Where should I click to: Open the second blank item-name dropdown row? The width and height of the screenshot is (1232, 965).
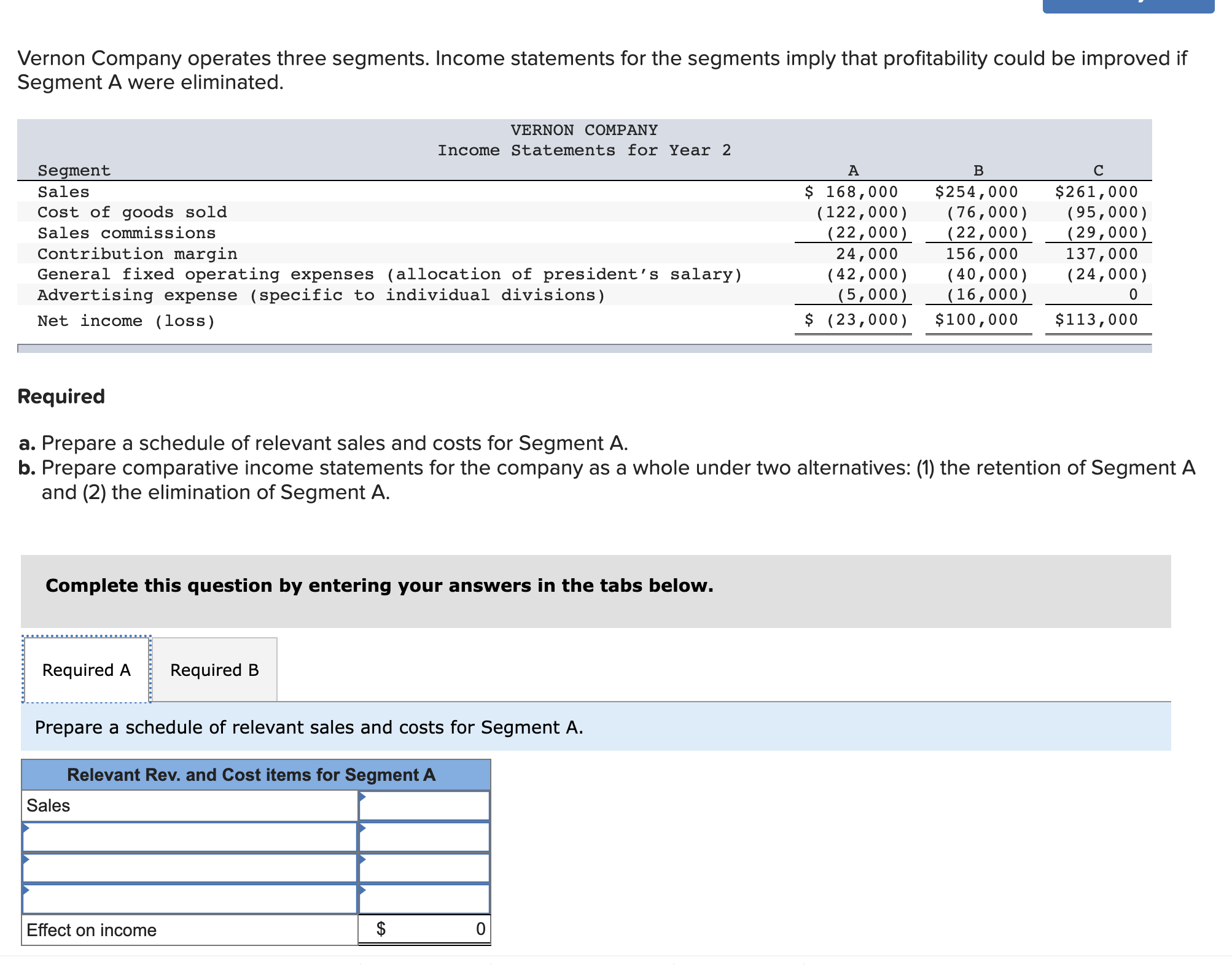(x=190, y=868)
